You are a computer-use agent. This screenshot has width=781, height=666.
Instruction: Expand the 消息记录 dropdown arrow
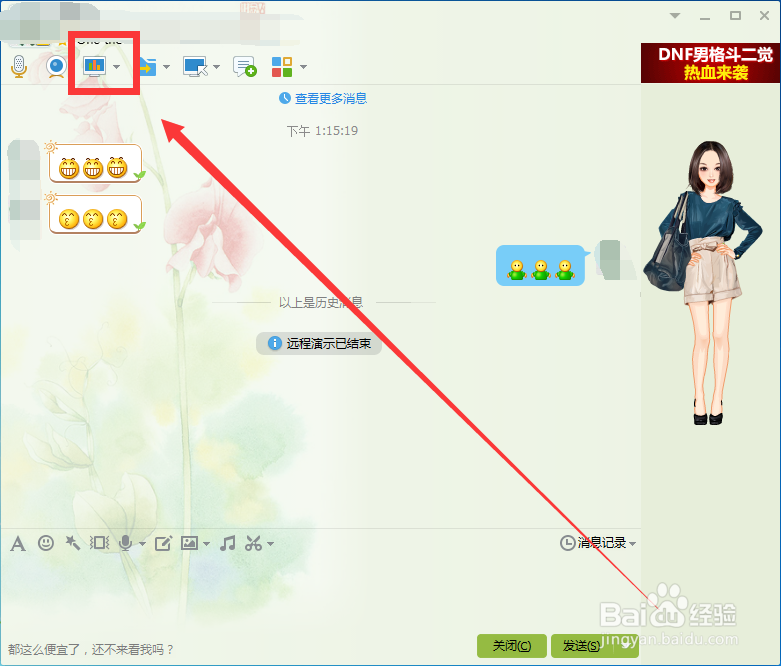click(x=633, y=543)
